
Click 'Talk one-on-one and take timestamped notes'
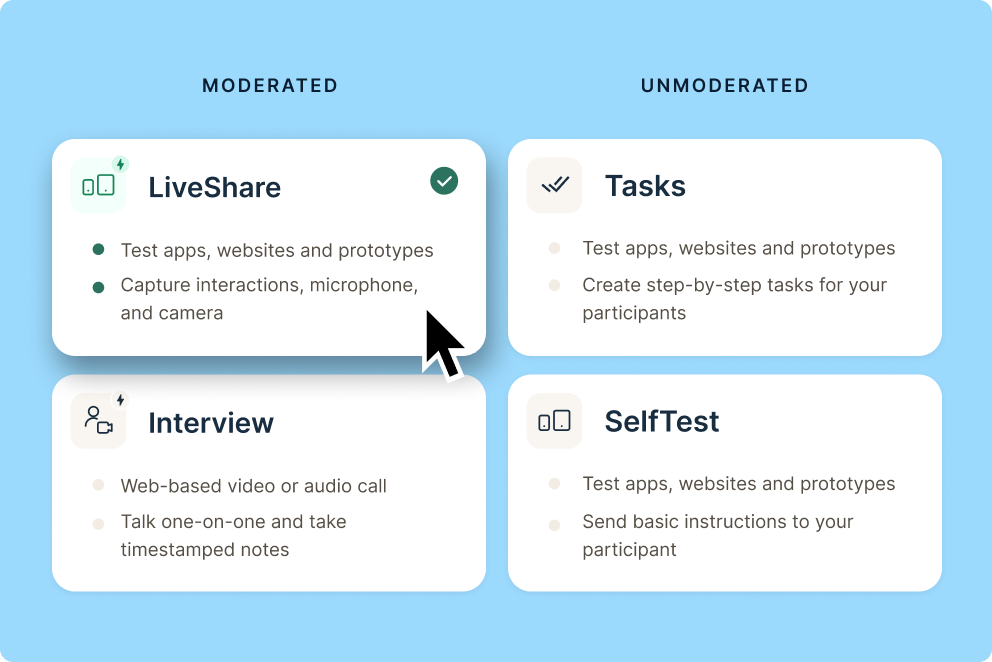[233, 535]
